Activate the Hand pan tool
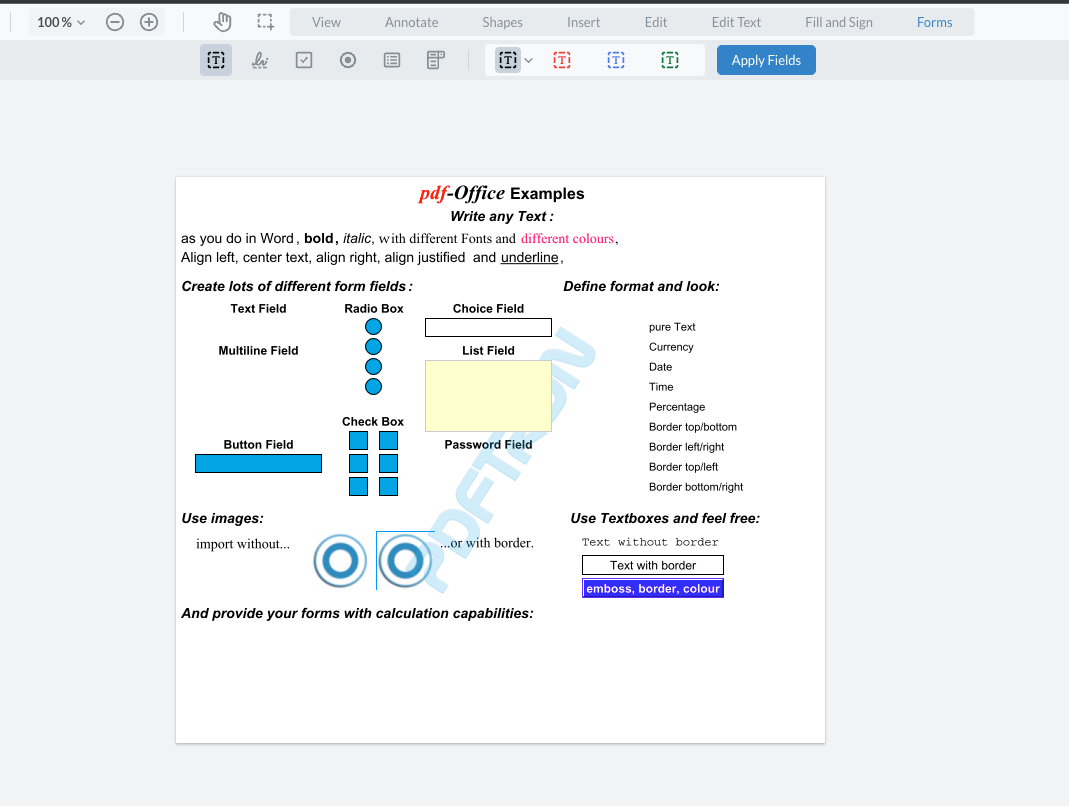The height and width of the screenshot is (806, 1069). pyautogui.click(x=222, y=21)
